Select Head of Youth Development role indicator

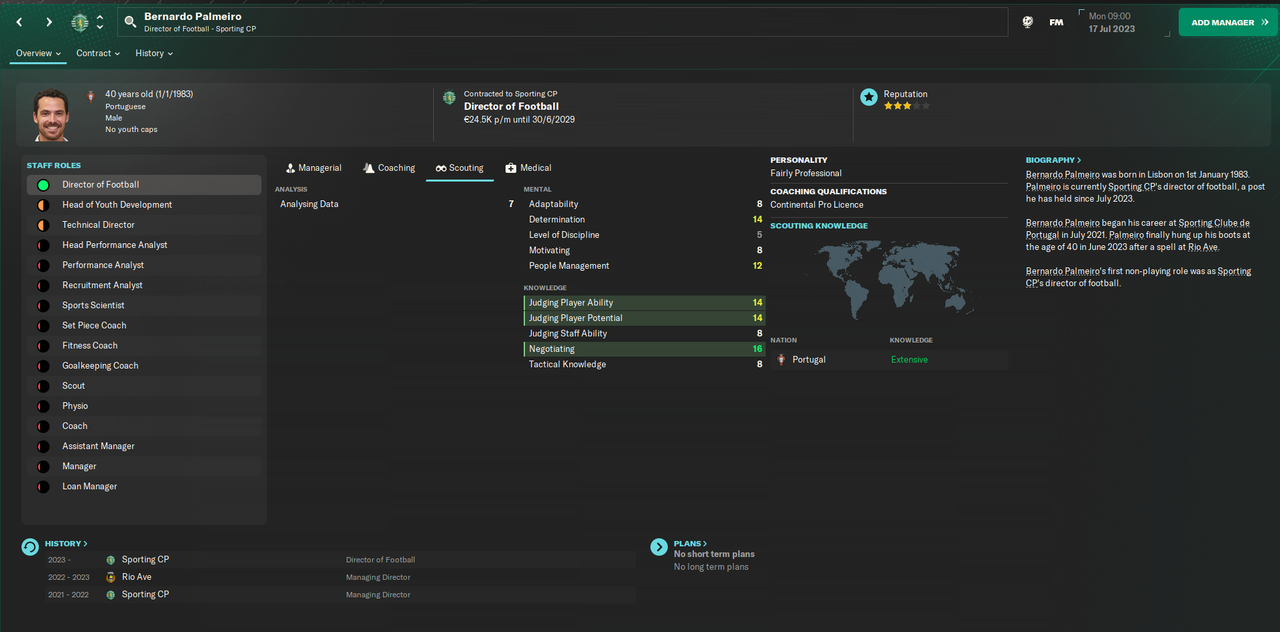[43, 205]
